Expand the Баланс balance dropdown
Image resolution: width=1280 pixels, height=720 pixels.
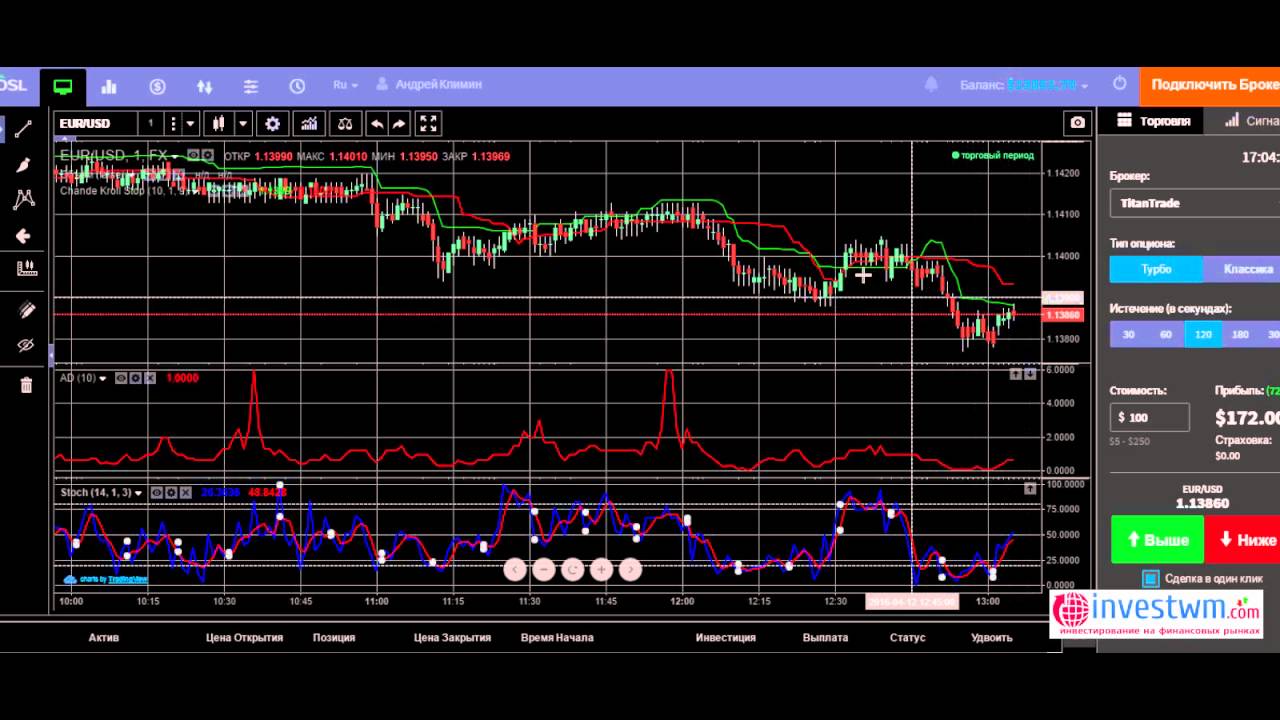[x=1025, y=85]
